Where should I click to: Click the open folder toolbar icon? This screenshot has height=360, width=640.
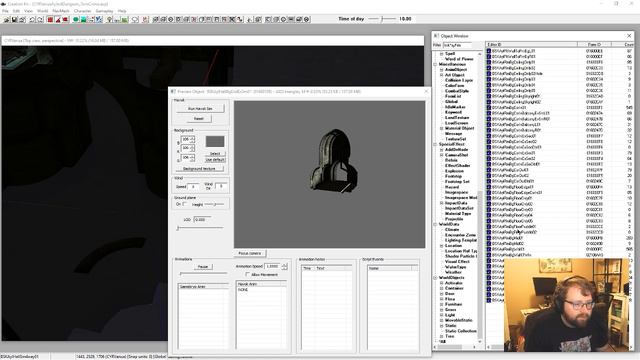(x=7, y=19)
